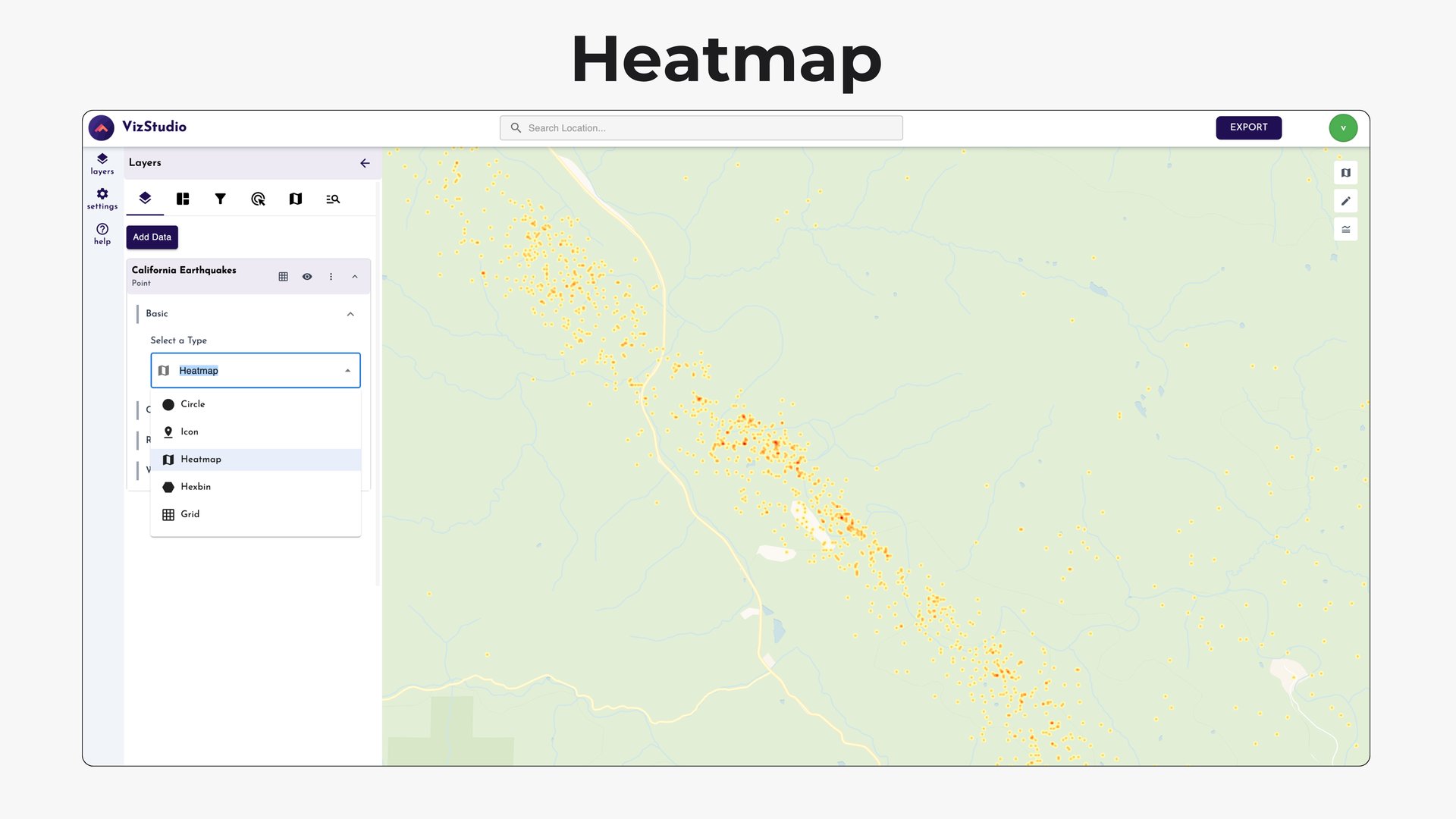
Task: Click the legend icon on the map
Action: click(x=1345, y=229)
